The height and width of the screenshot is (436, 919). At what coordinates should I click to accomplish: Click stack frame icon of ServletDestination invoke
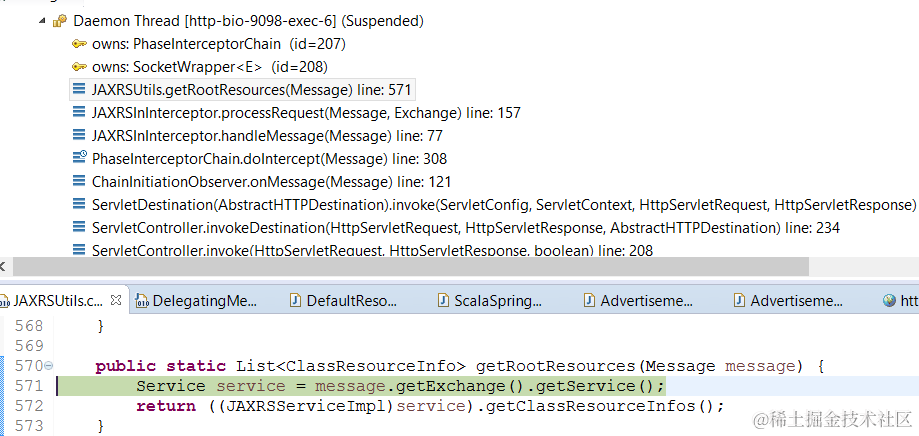[79, 204]
